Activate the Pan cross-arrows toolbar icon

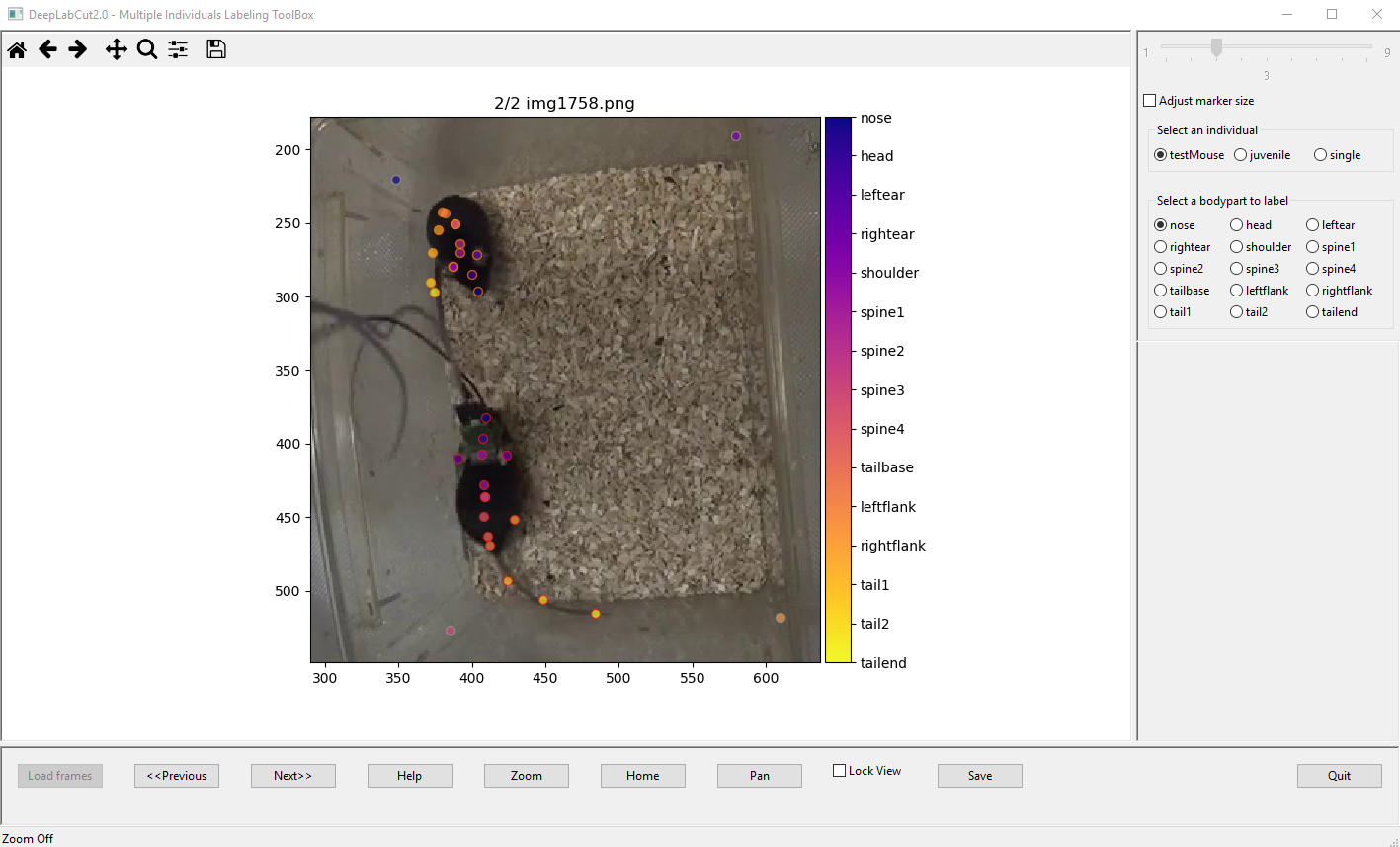(x=117, y=49)
